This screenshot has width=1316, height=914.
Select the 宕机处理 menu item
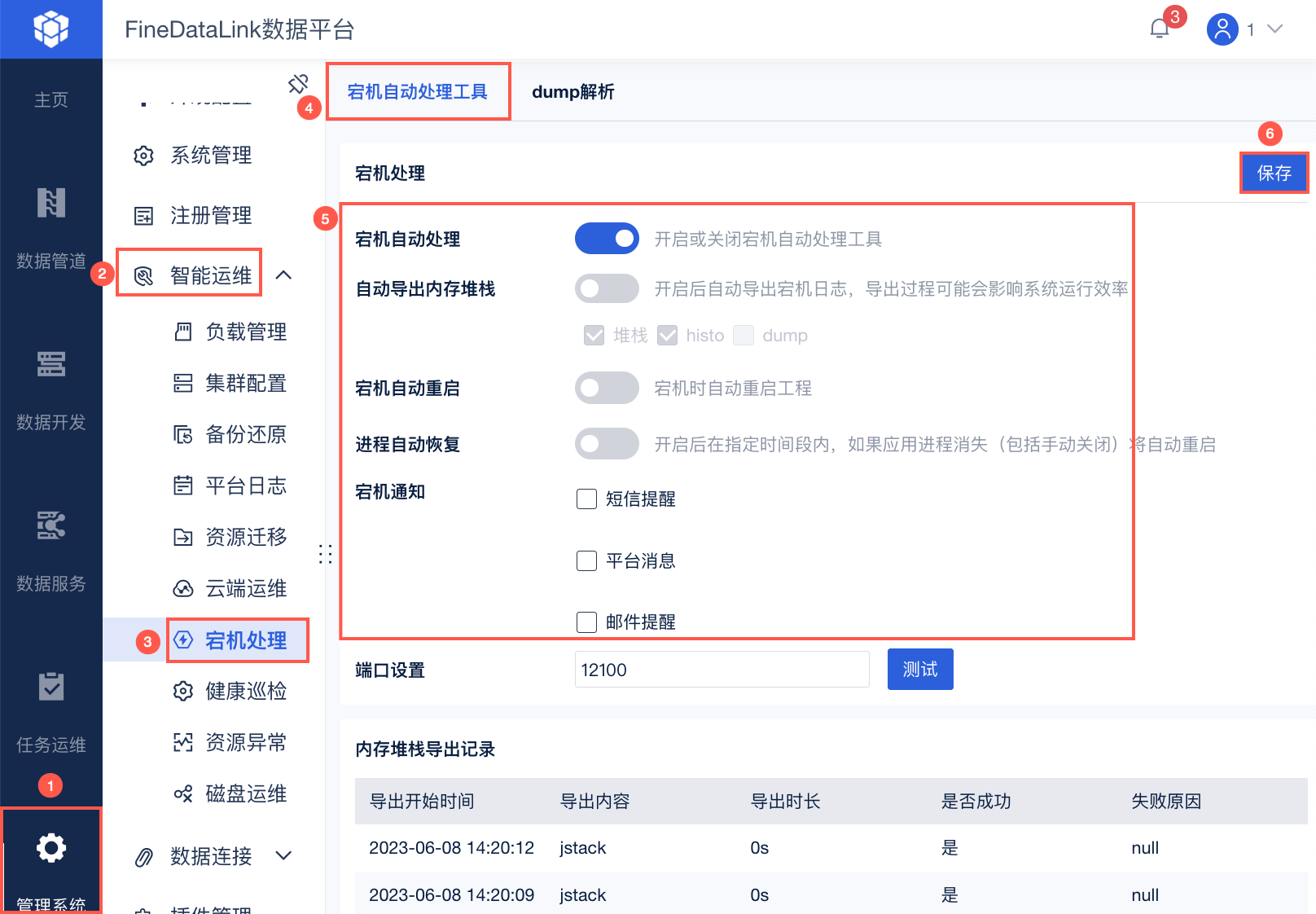pyautogui.click(x=246, y=640)
